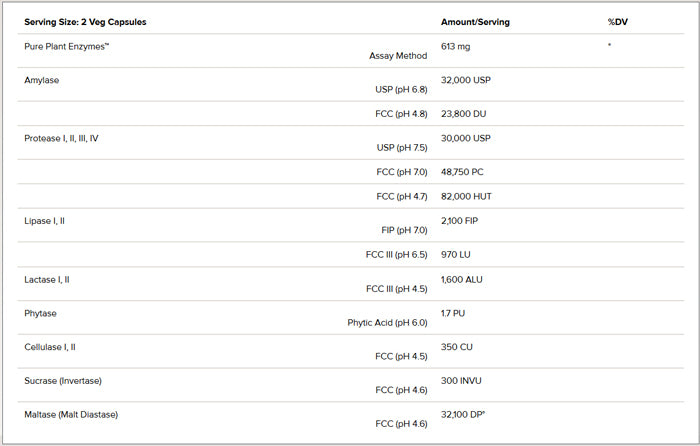Select the 23,800 DU amount
700x446 pixels.
465,114
